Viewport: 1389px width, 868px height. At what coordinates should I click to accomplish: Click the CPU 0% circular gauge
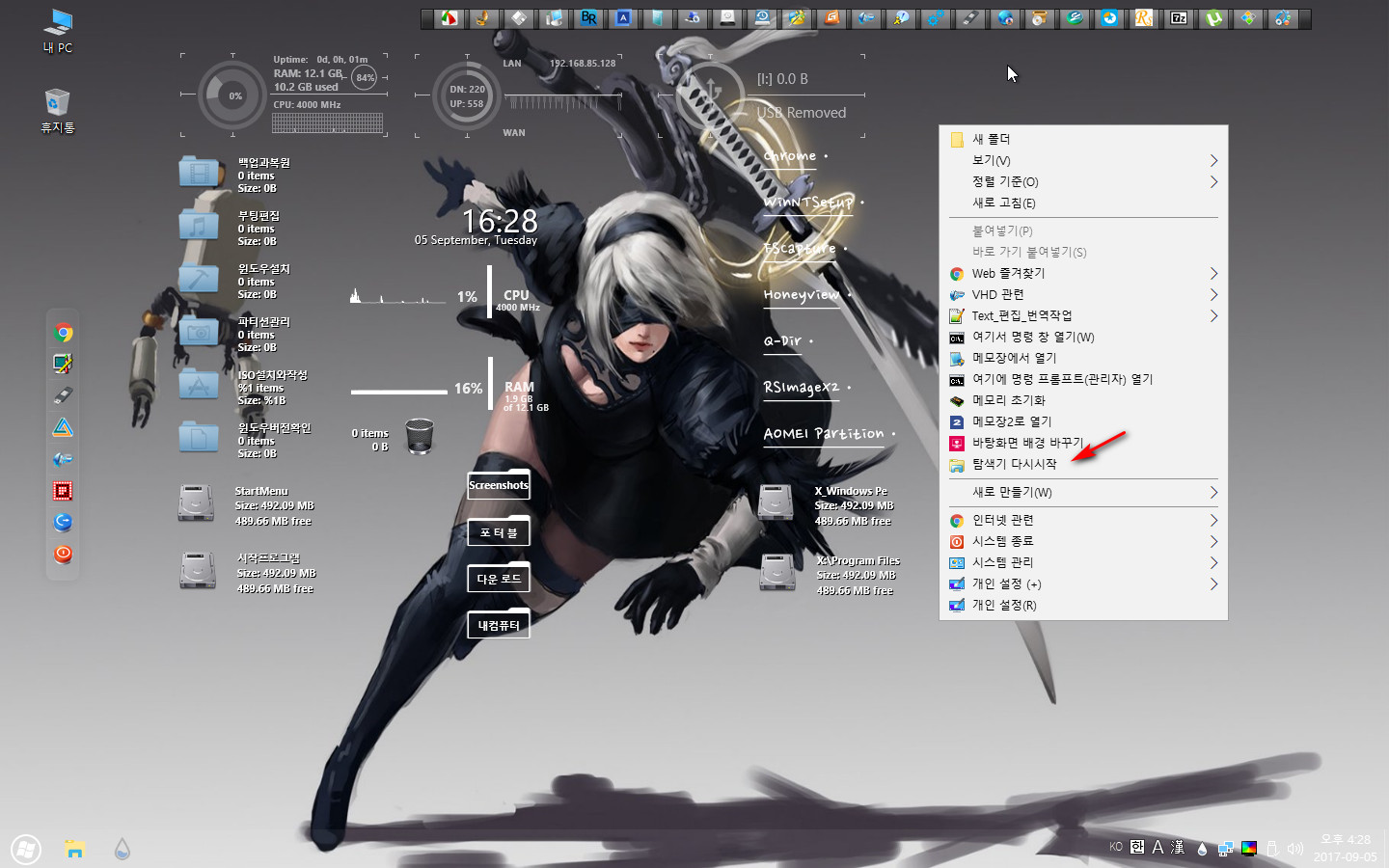tap(232, 95)
